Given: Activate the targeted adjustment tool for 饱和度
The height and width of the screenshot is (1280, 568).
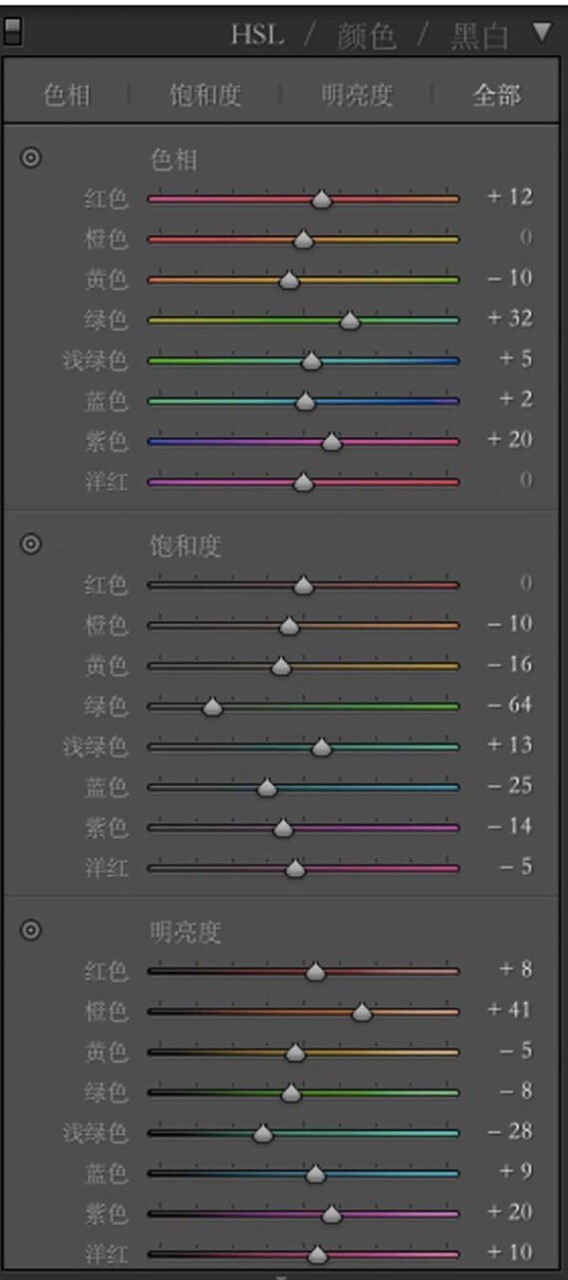Looking at the screenshot, I should pos(32,544).
